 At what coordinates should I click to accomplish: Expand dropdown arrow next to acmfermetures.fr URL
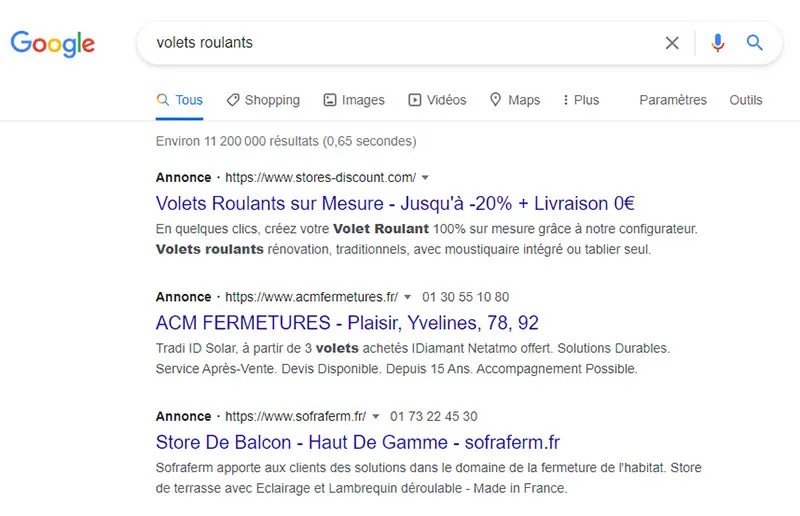coord(407,297)
